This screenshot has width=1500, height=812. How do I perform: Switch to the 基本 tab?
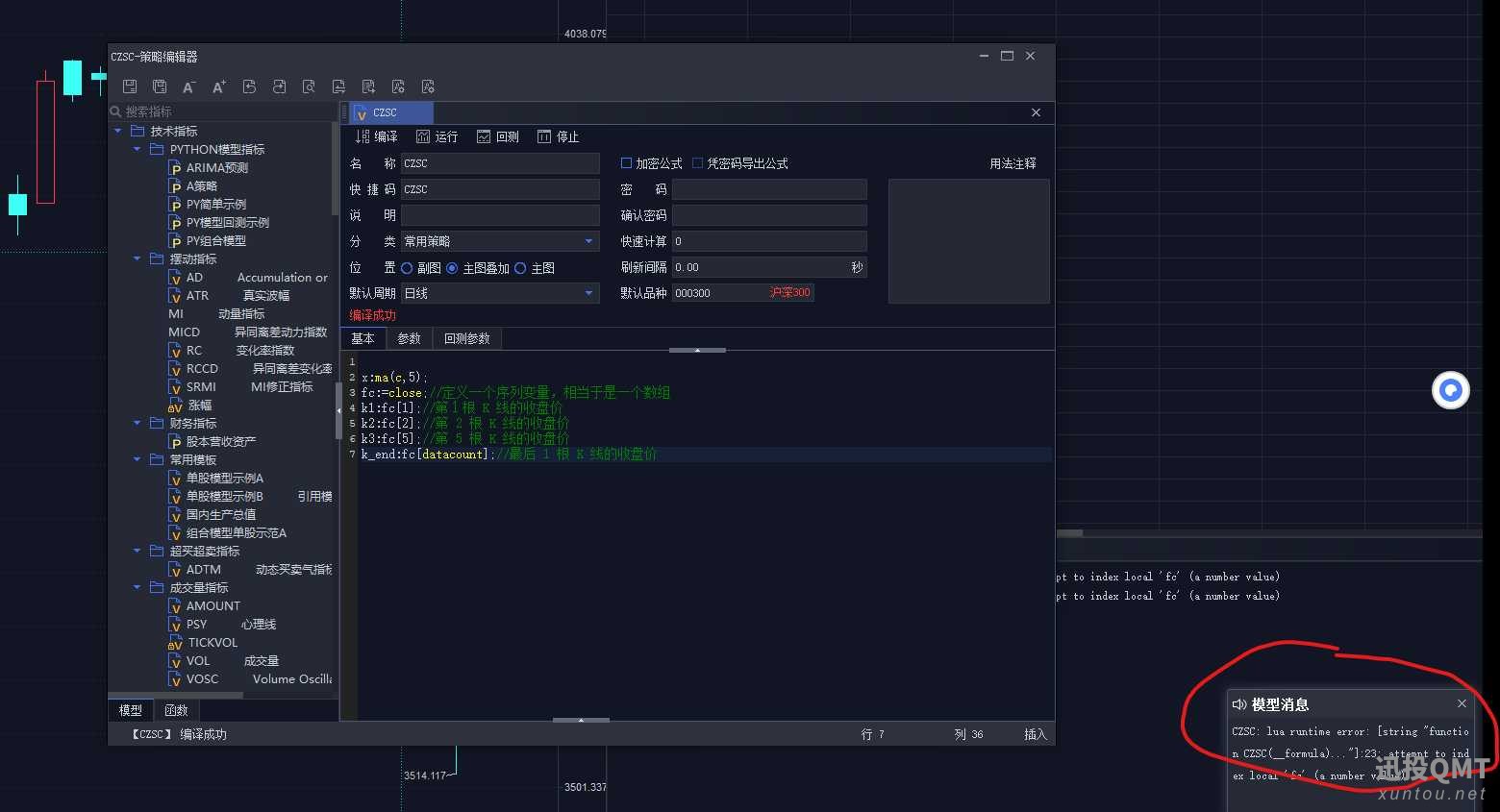coord(363,338)
